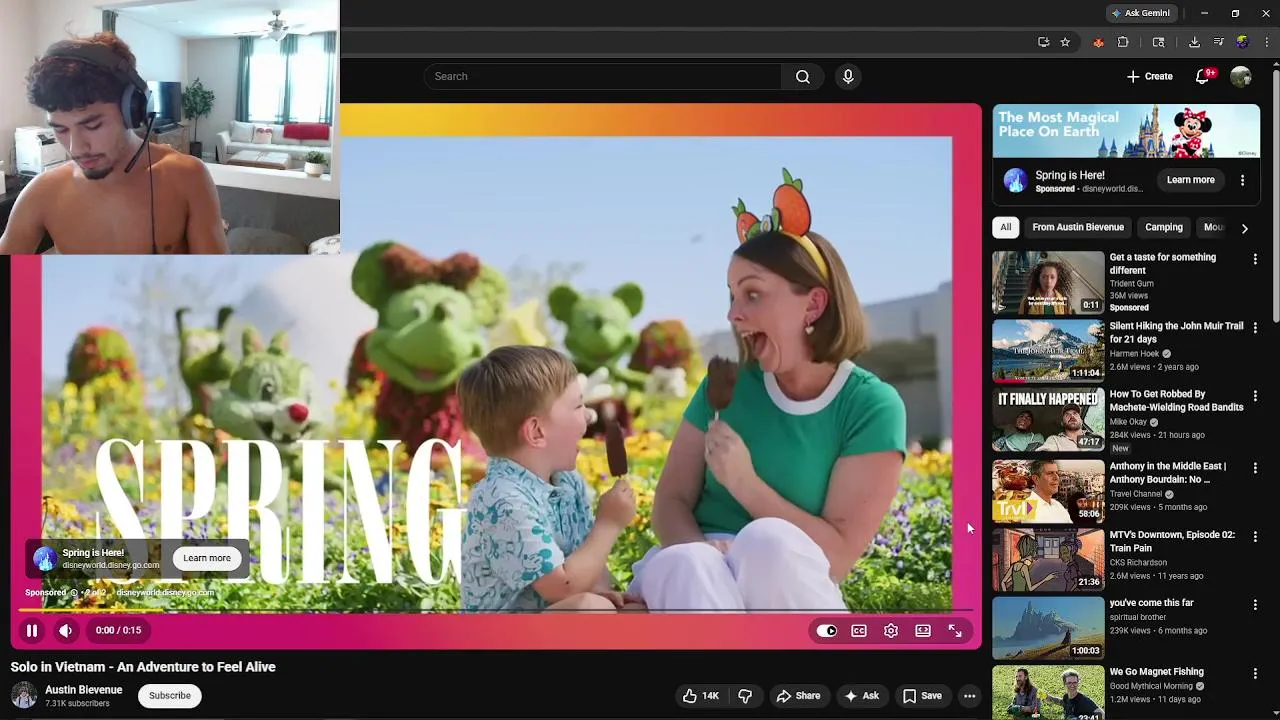Click the Disney ad avatar in video overlay

tap(45, 559)
